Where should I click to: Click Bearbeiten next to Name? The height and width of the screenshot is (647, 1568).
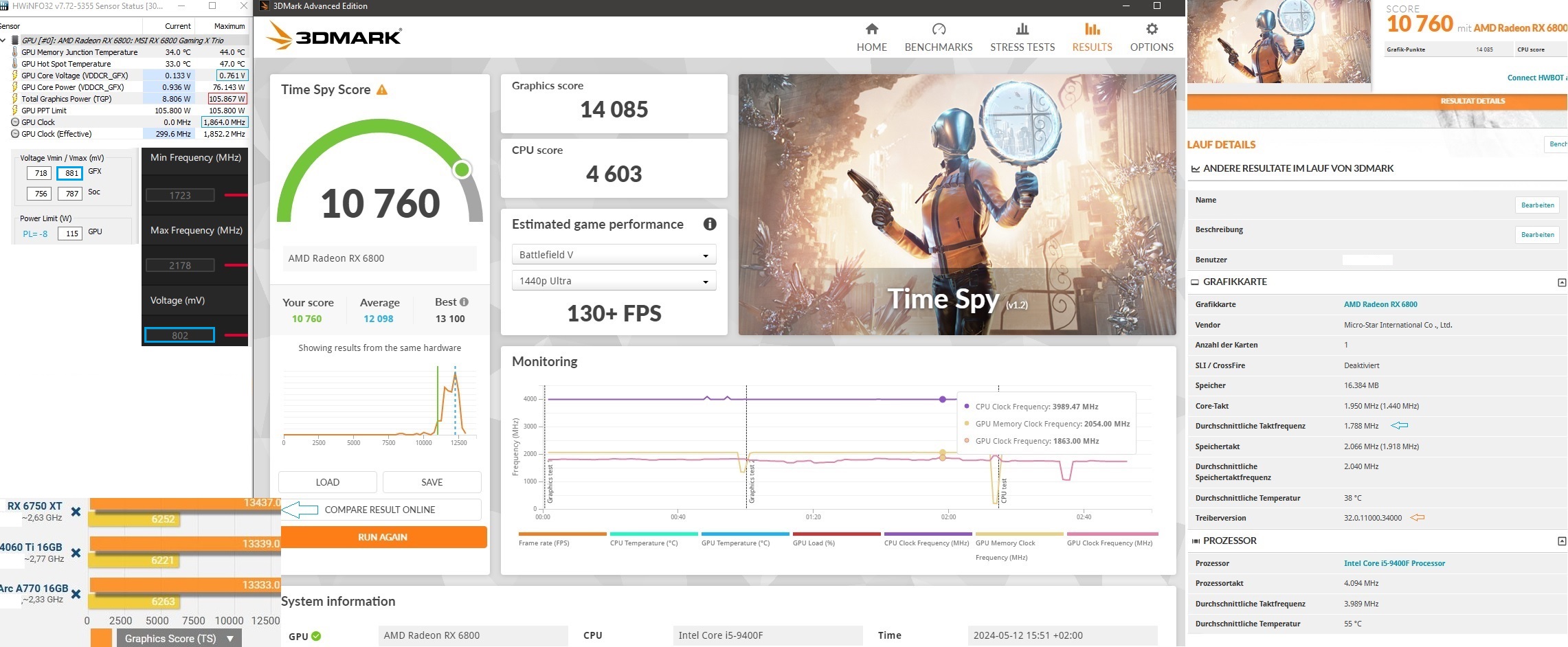pos(1537,205)
